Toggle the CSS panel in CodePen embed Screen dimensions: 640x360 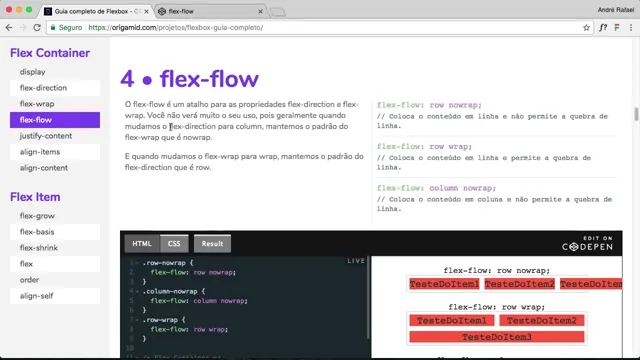tap(174, 244)
